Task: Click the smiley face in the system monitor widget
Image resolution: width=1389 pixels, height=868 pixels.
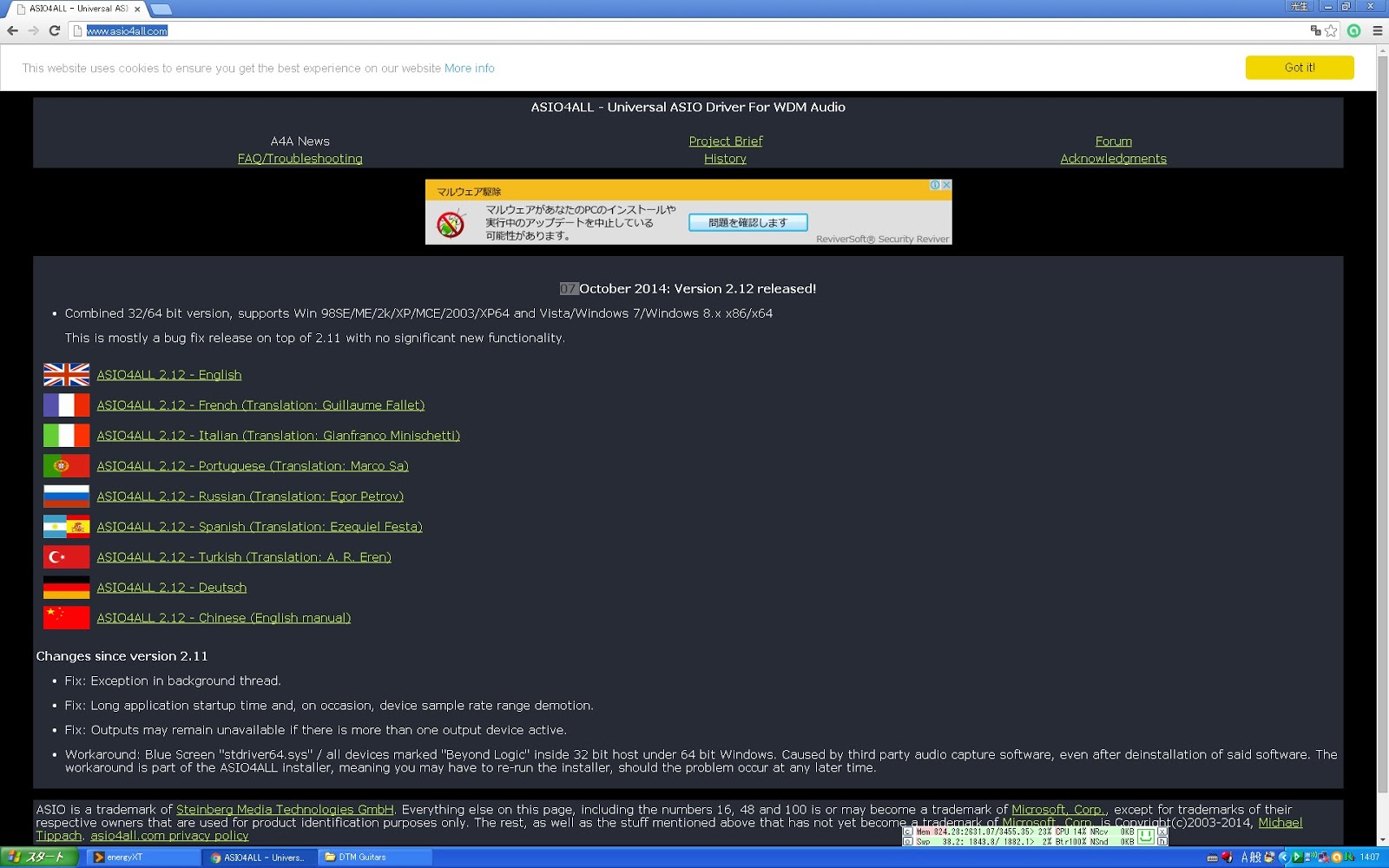Action: pos(1146,836)
